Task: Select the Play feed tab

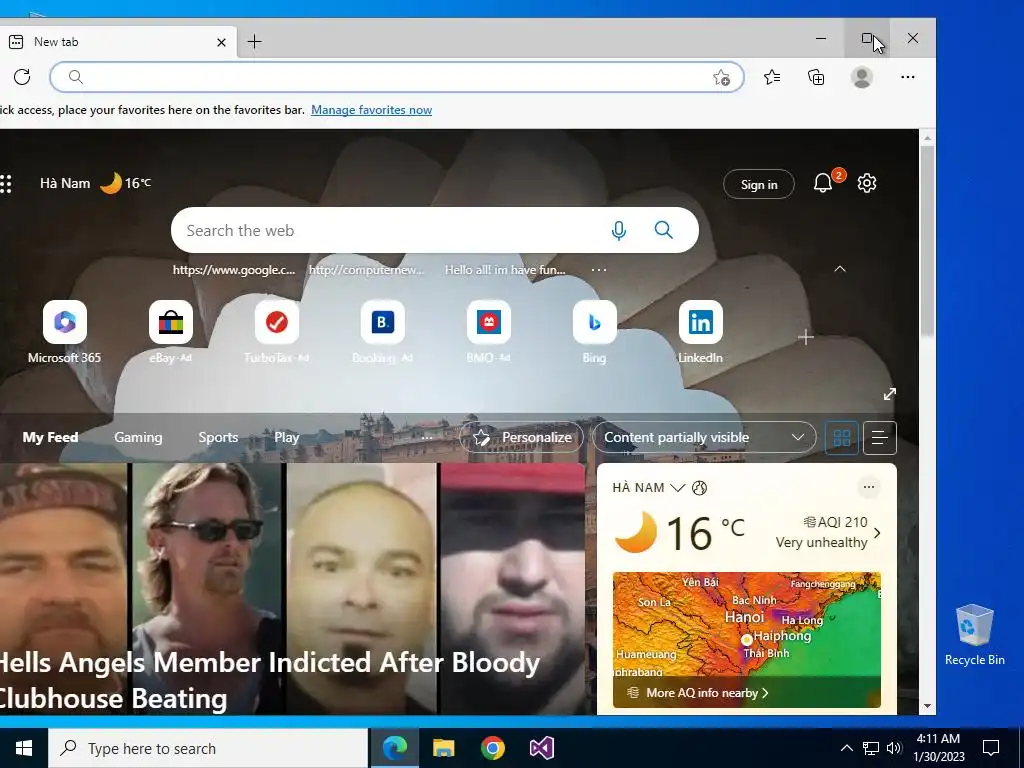Action: [287, 438]
